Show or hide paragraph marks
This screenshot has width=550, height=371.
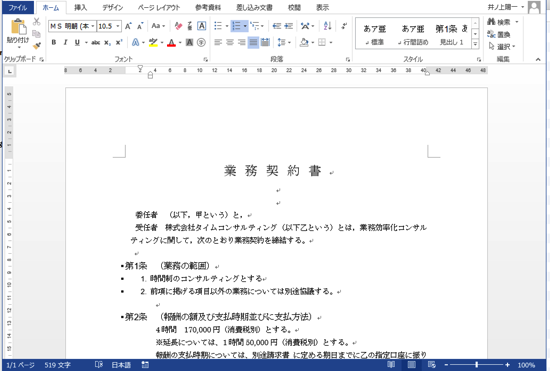tap(344, 26)
